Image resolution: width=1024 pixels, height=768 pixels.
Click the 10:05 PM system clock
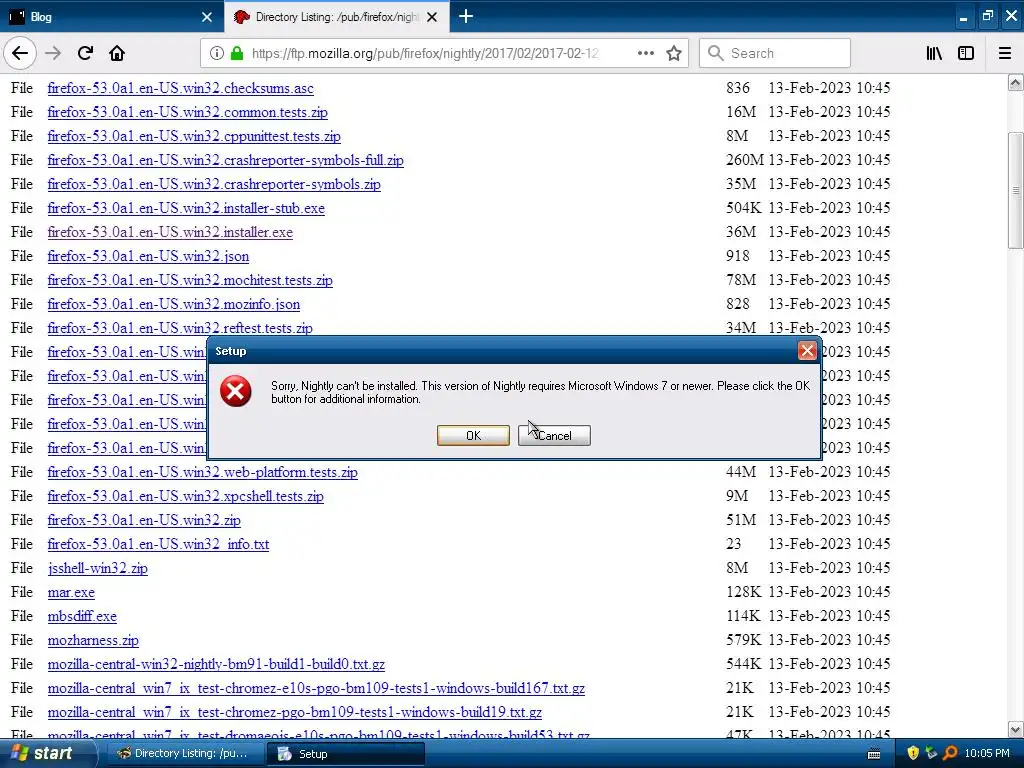[987, 754]
